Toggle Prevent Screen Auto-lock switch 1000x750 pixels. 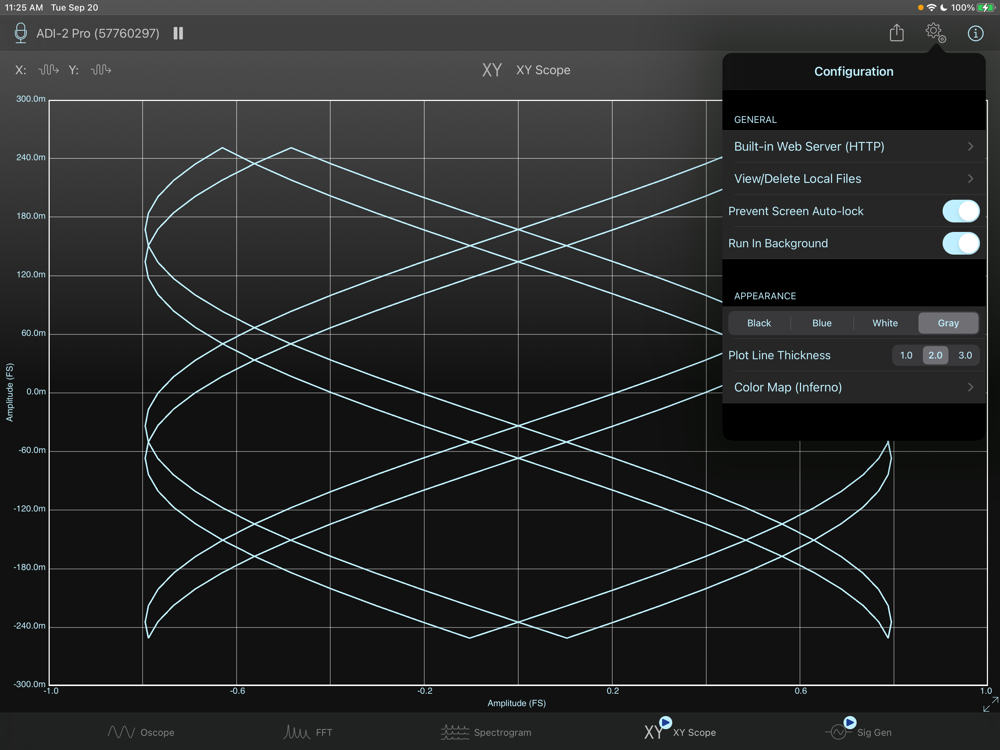coord(960,211)
